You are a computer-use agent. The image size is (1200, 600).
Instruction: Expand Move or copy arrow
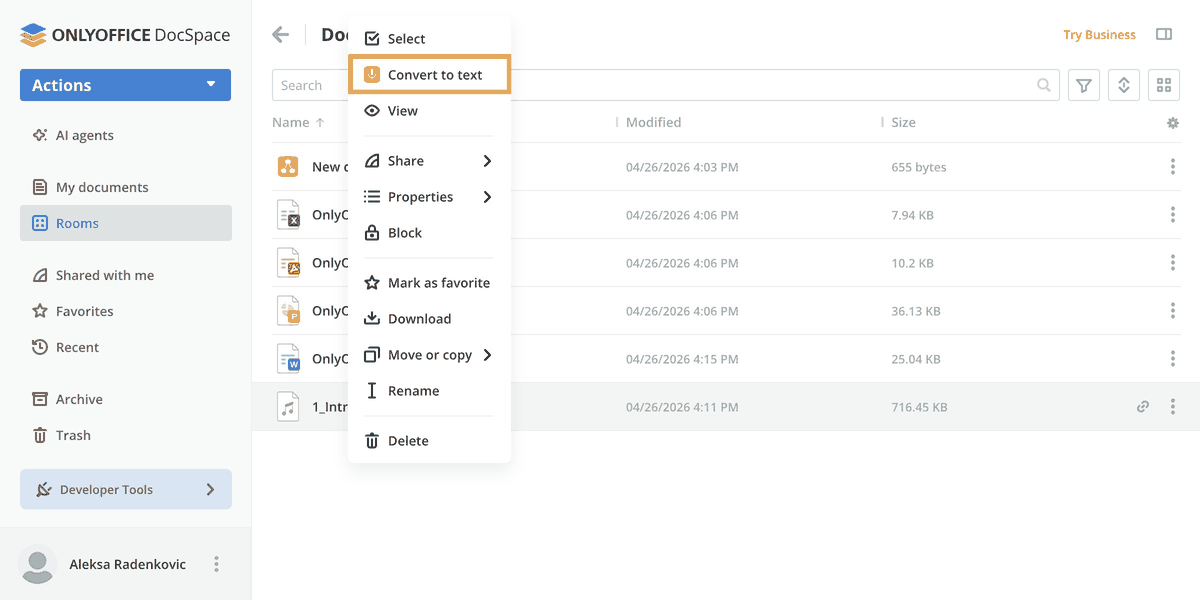[487, 355]
